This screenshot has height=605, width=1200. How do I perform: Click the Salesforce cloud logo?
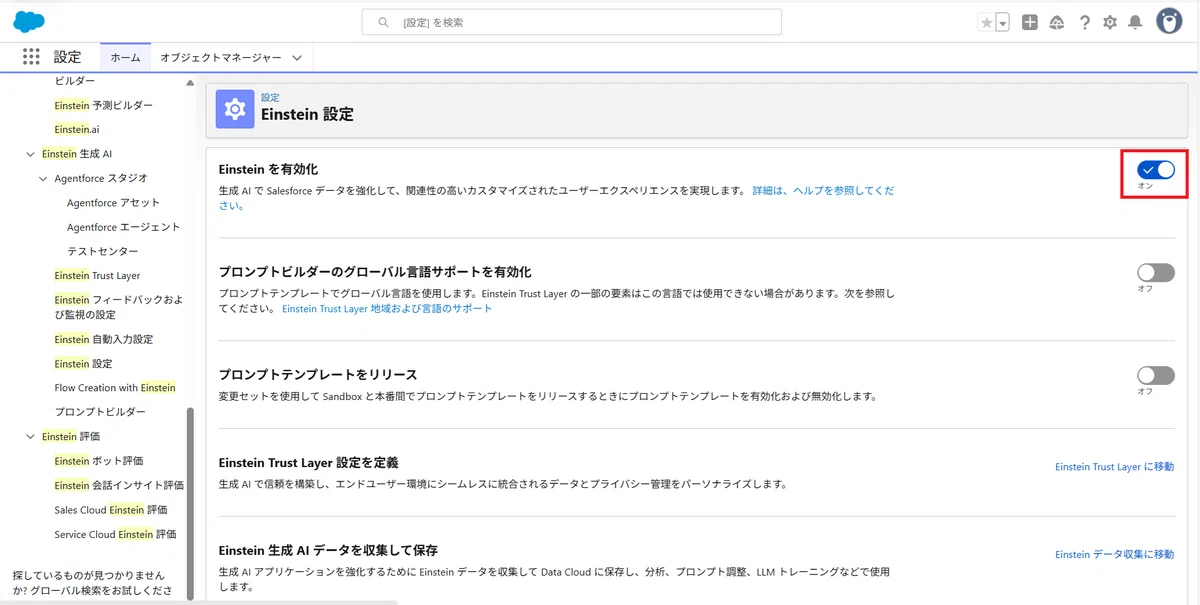29,21
